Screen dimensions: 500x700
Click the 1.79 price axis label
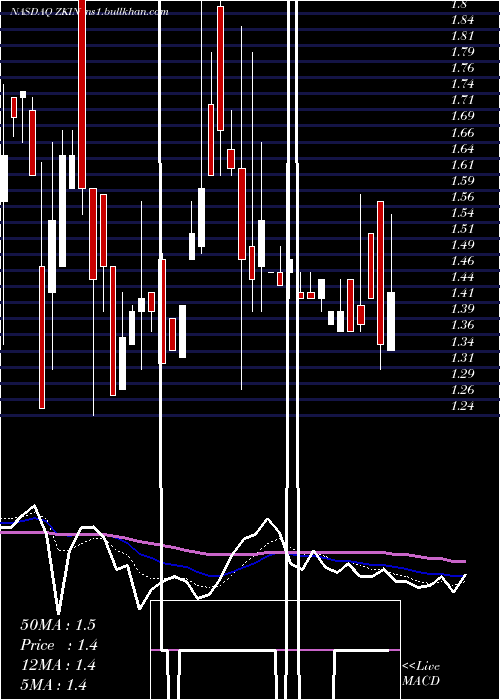pyautogui.click(x=462, y=52)
